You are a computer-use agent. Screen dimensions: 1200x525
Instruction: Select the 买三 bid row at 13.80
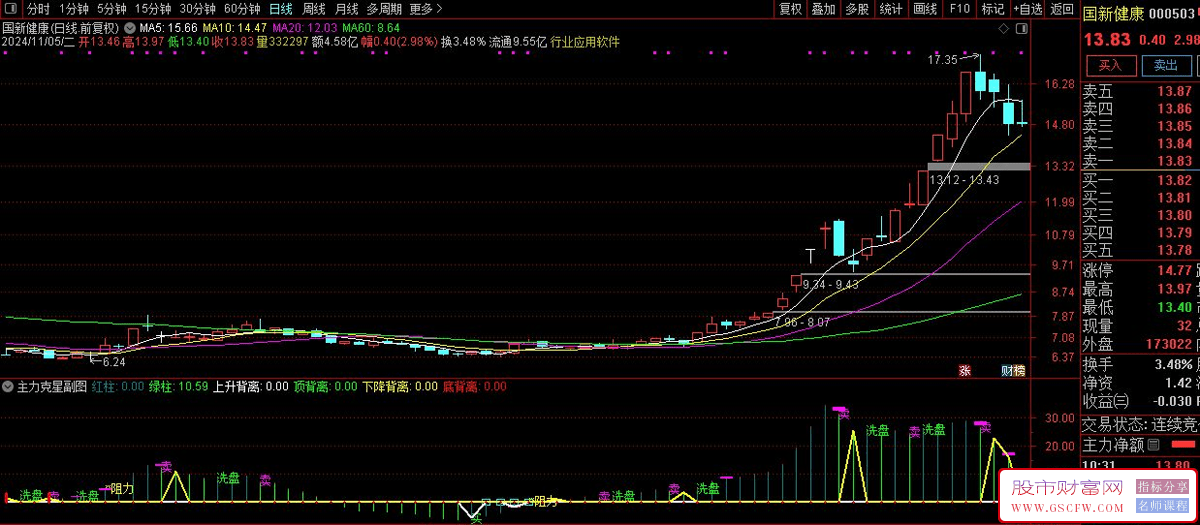tap(1140, 215)
